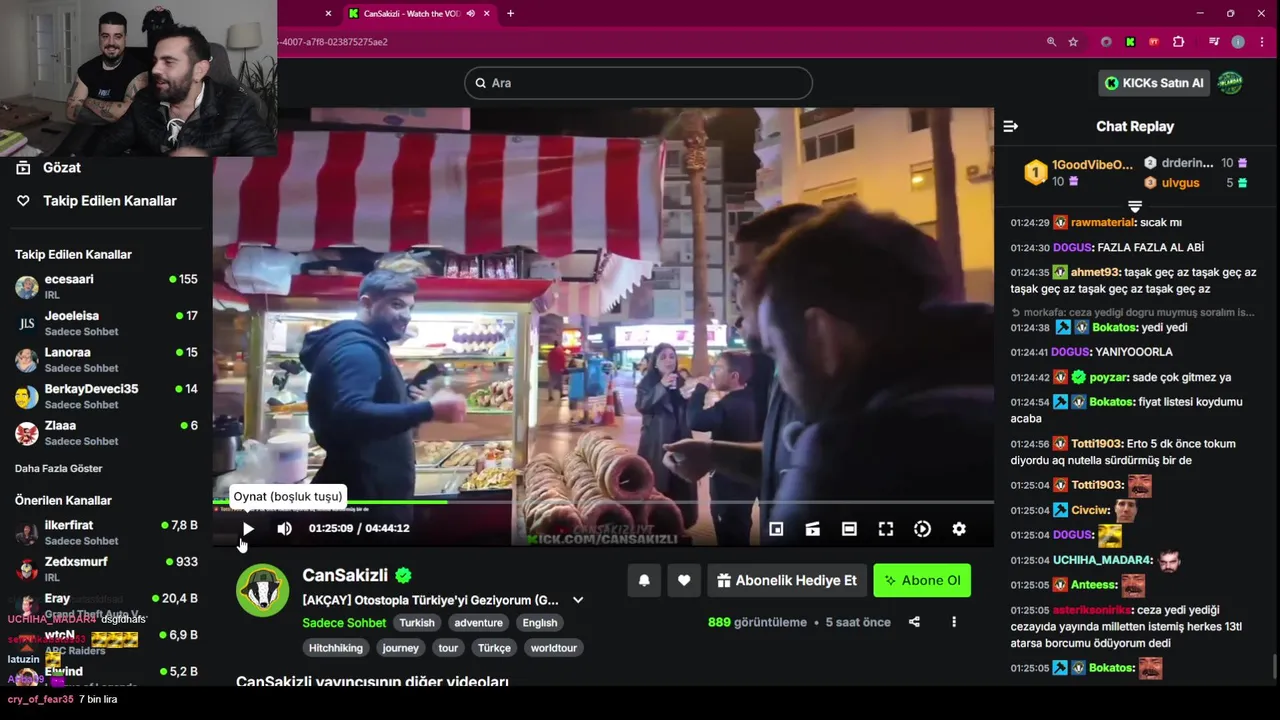1280x720 pixels.
Task: Open the Chrome three-dot menu
Action: point(1261,42)
